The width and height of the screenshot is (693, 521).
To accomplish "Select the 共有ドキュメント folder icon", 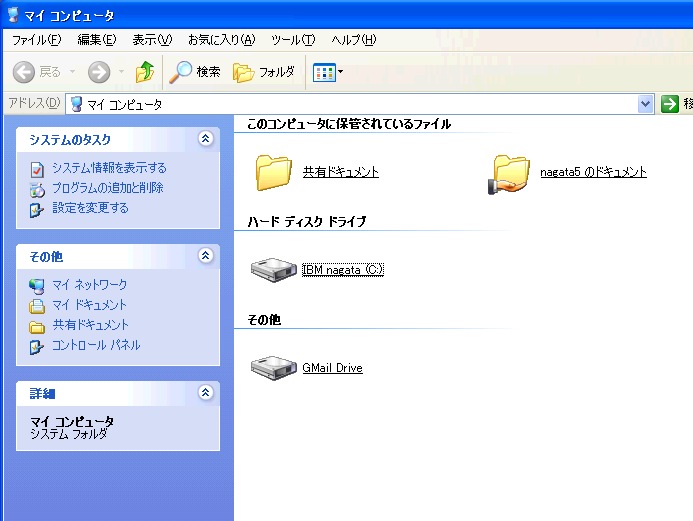I will 274,172.
